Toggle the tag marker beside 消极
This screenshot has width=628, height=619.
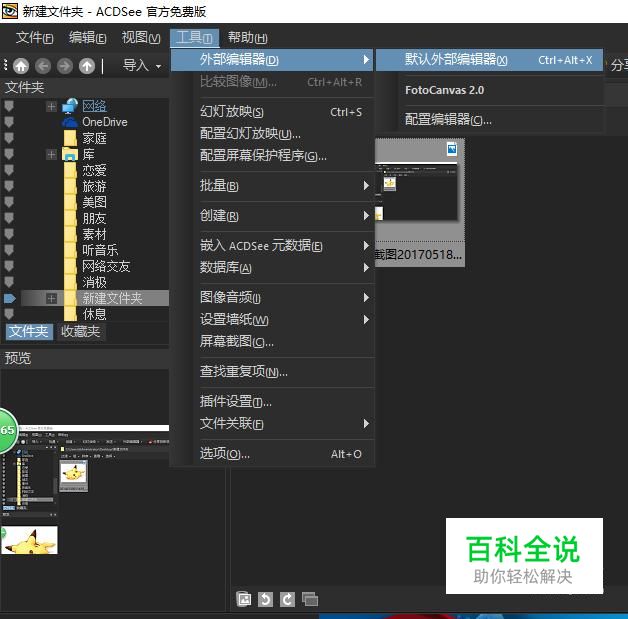click(x=9, y=282)
